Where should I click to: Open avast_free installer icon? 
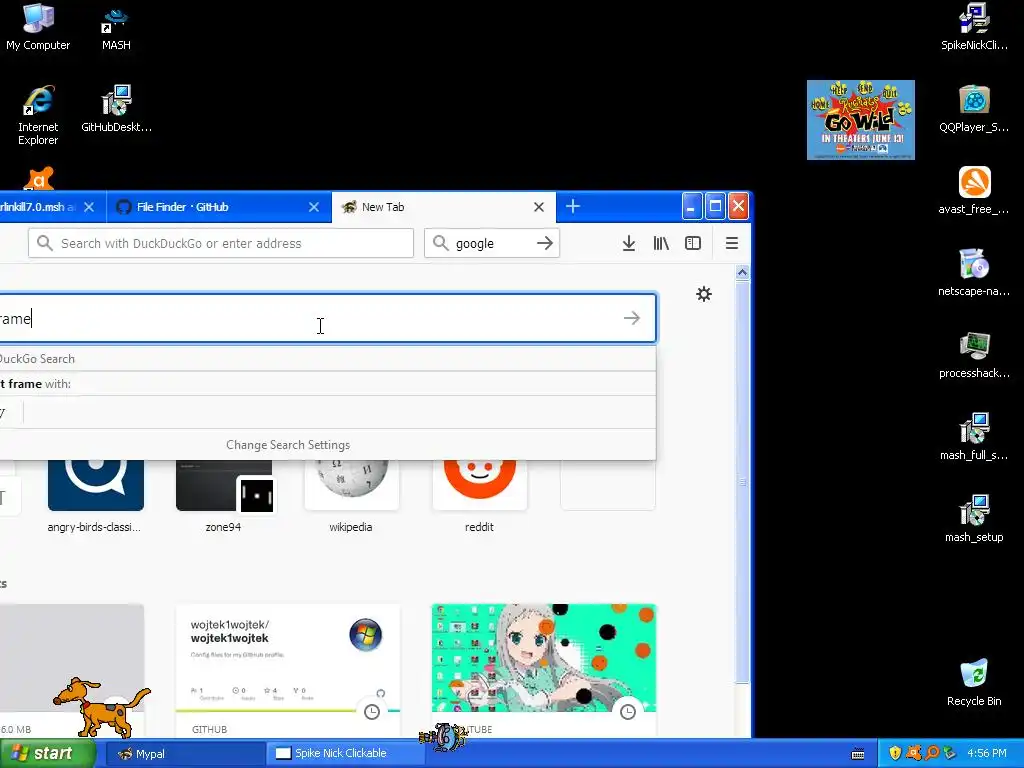pyautogui.click(x=974, y=191)
